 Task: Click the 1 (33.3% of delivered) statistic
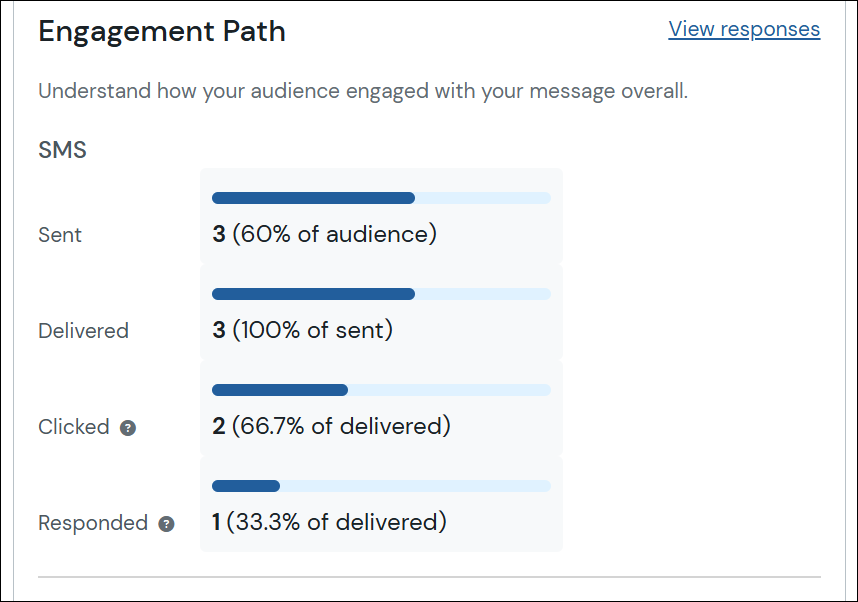(330, 522)
